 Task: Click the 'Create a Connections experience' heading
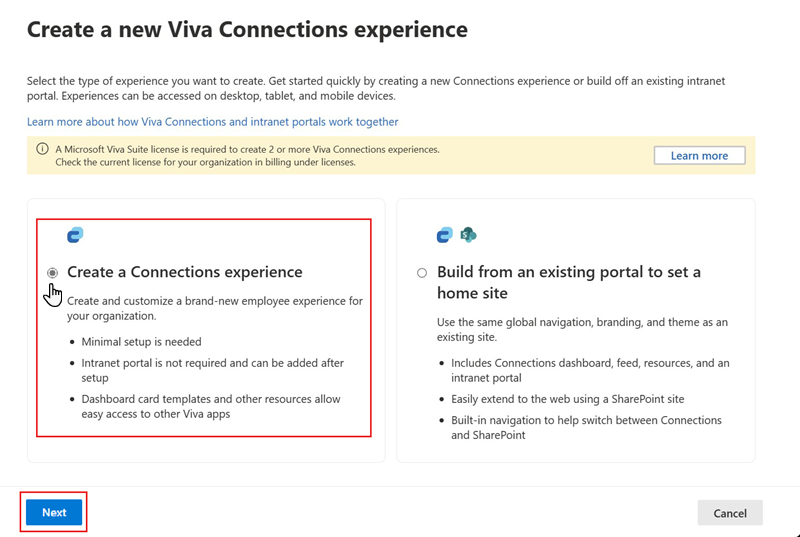click(x=185, y=272)
